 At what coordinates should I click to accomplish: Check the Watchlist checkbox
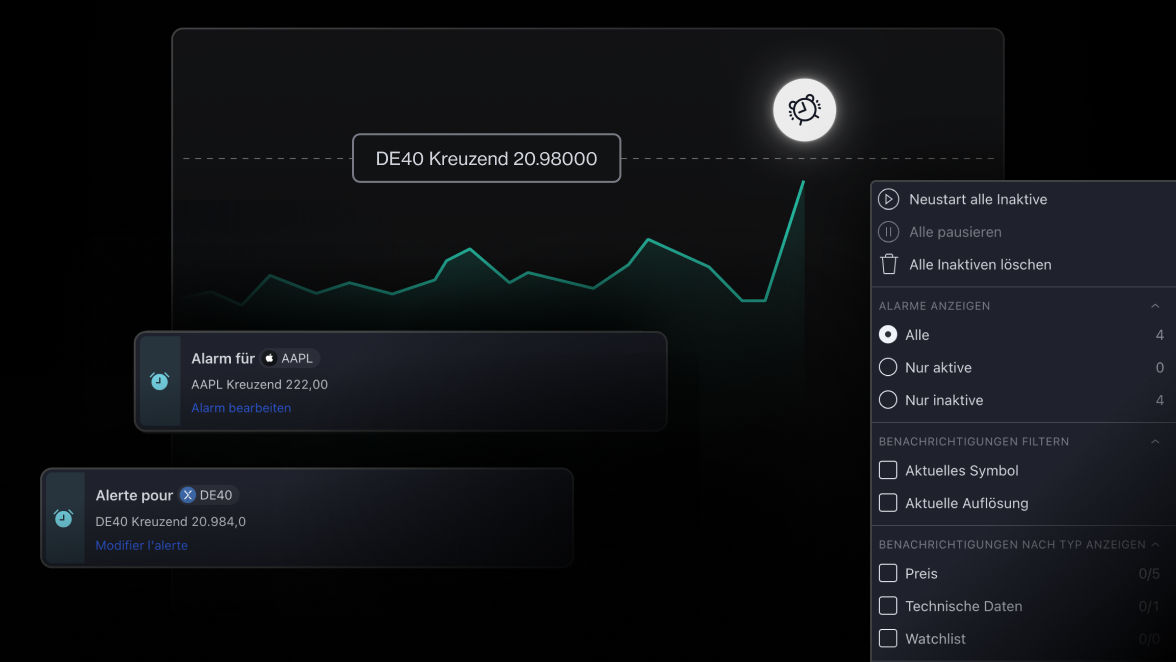coord(888,638)
